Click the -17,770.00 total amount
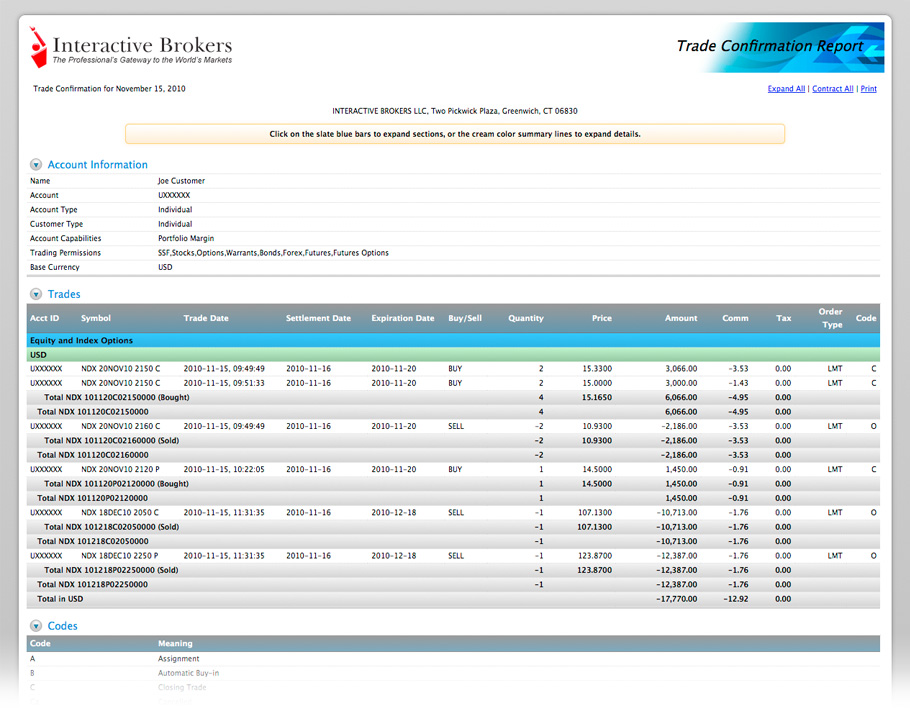910x720 pixels. [x=677, y=599]
